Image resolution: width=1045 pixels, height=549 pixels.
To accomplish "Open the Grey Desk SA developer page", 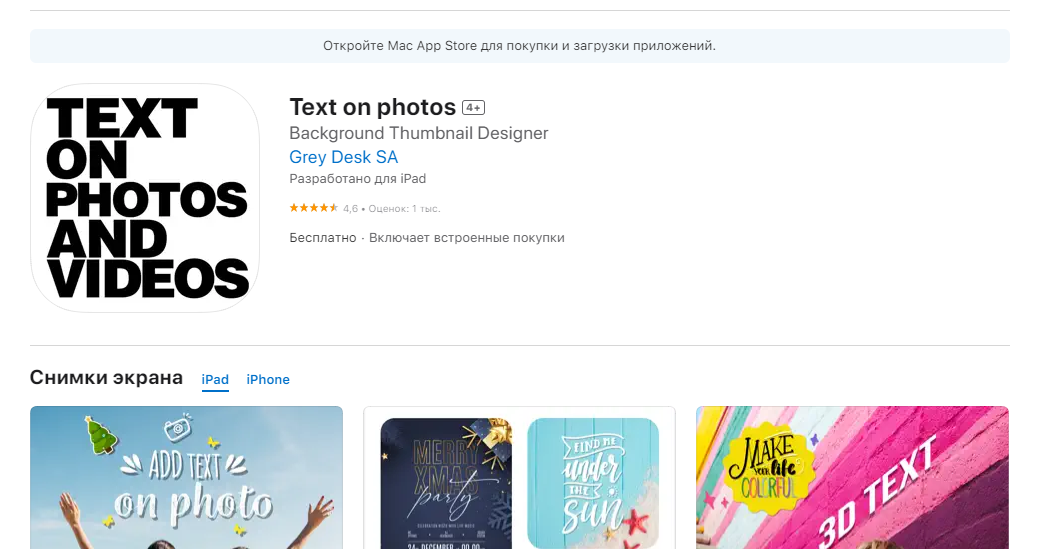I will [x=343, y=157].
